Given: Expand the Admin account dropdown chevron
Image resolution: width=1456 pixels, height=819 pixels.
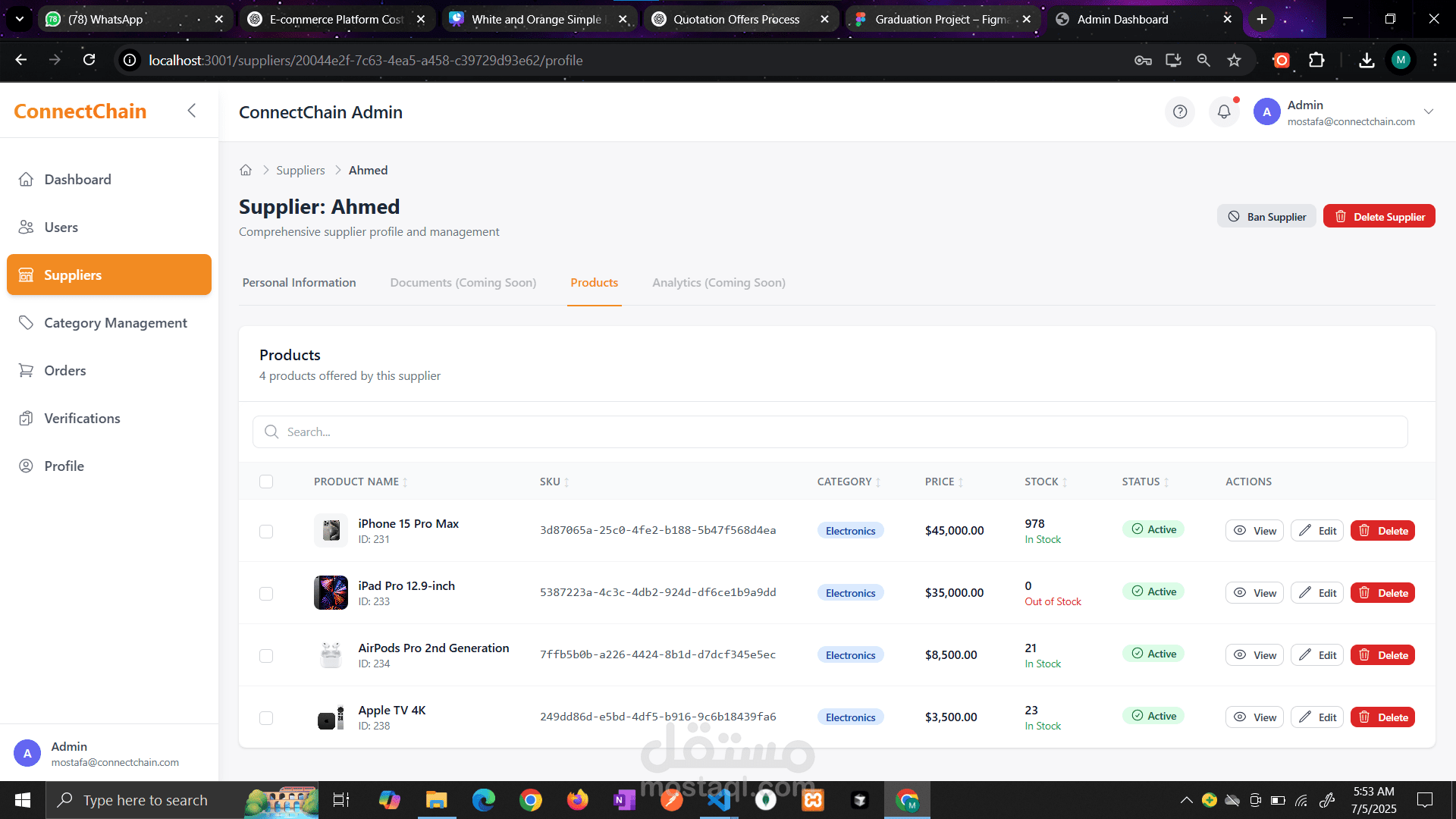Looking at the screenshot, I should tap(1429, 112).
